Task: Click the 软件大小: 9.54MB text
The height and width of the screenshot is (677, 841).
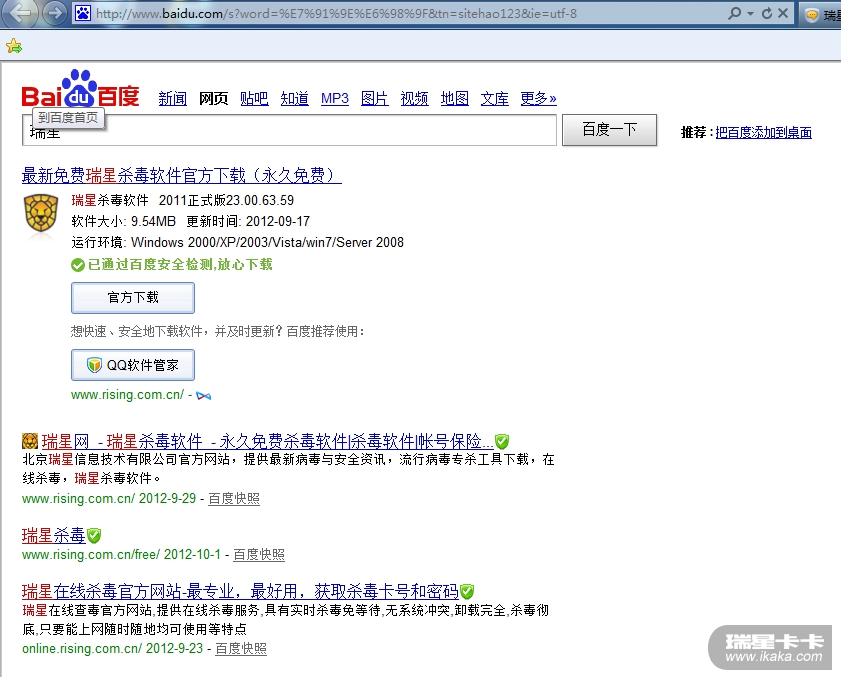Action: point(123,222)
